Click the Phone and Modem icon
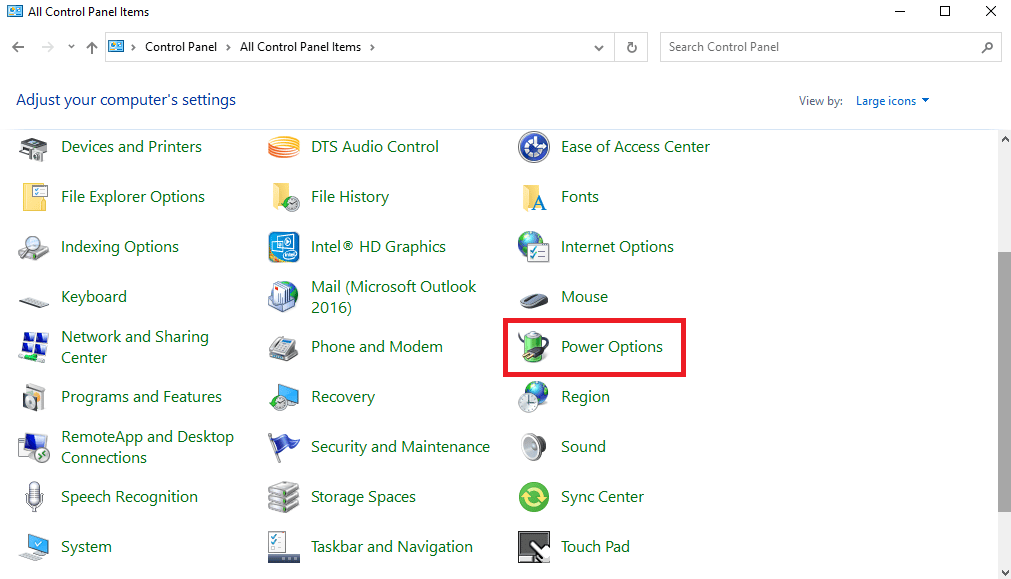 click(283, 348)
